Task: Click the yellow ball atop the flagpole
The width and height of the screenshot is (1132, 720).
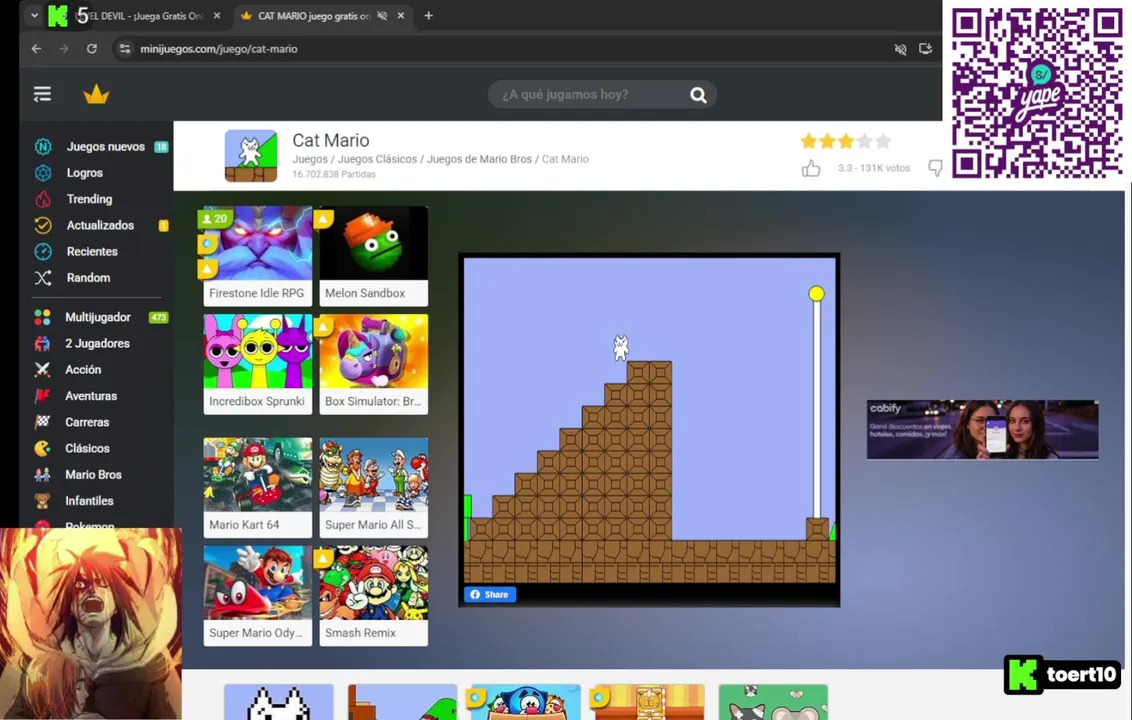Action: pyautogui.click(x=817, y=293)
